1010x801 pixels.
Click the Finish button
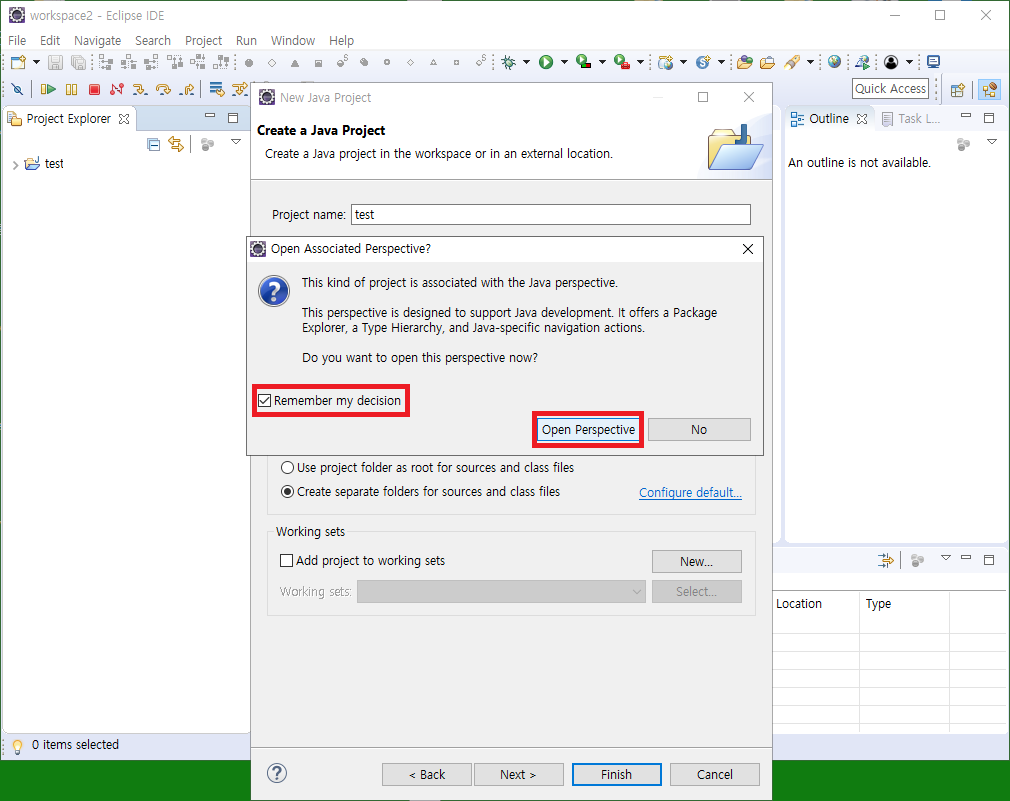click(616, 775)
